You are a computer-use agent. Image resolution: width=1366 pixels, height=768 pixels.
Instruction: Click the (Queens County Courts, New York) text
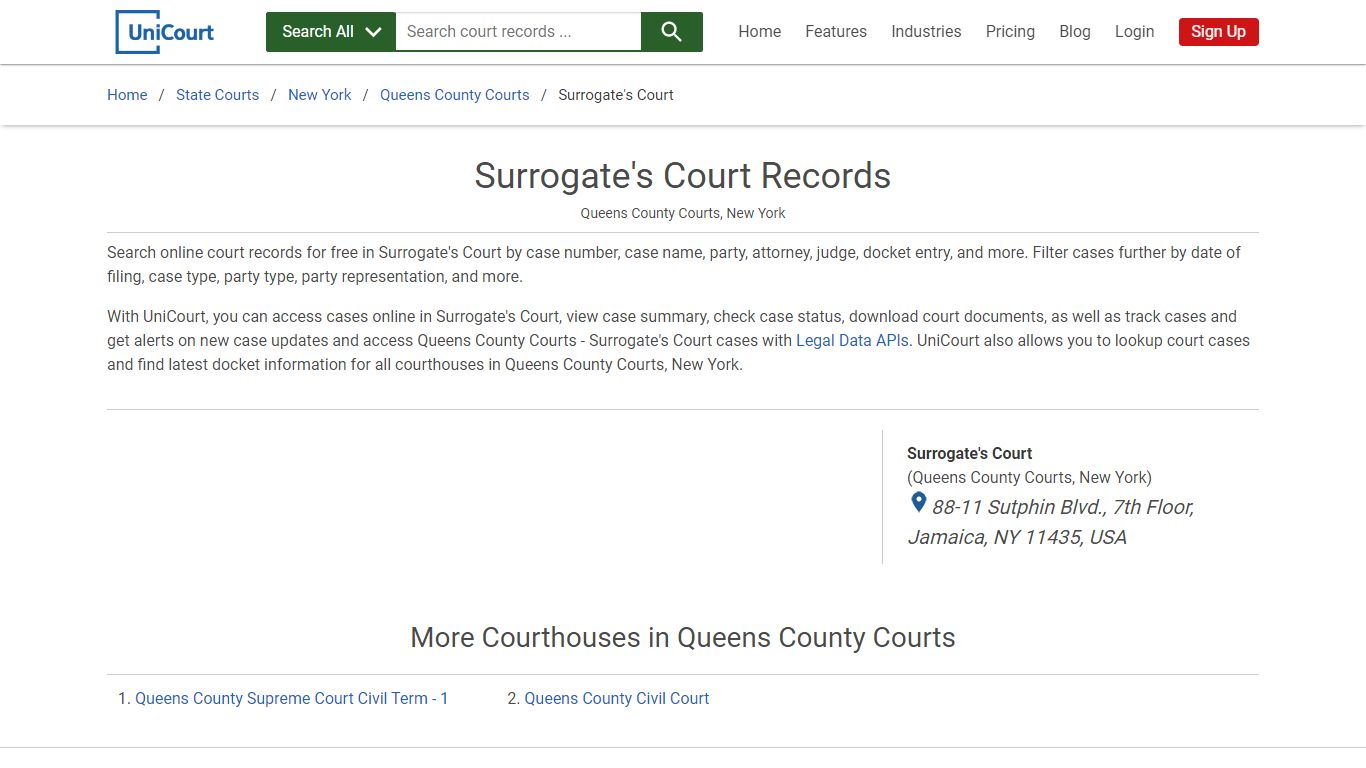(x=1029, y=478)
